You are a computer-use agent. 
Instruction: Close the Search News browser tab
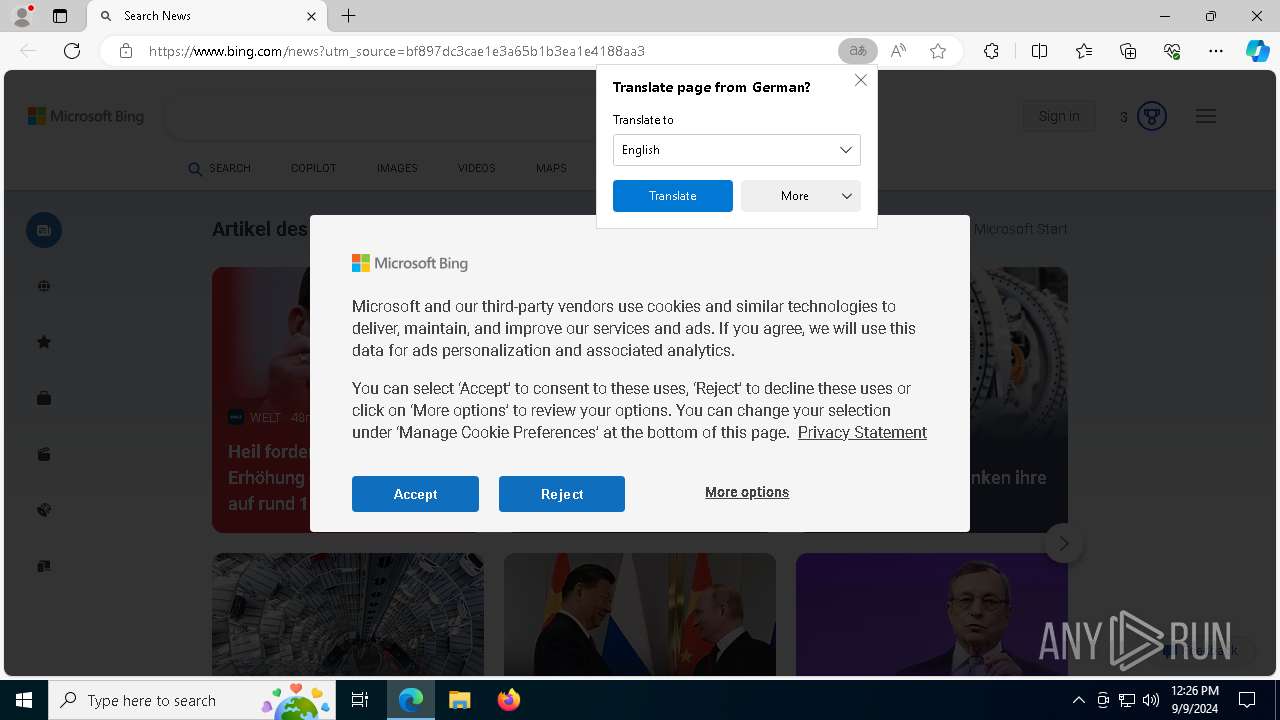click(x=311, y=16)
